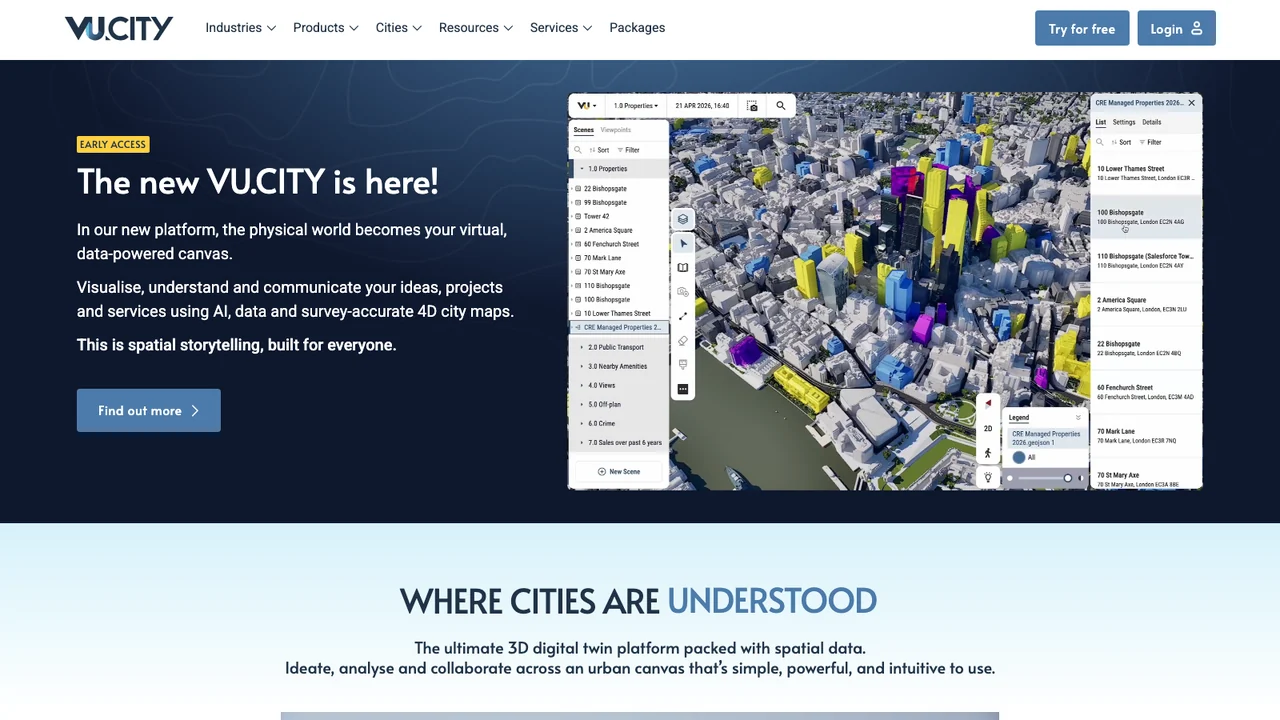The height and width of the screenshot is (720, 1280).
Task: Click the Try for free button
Action: [x=1082, y=28]
